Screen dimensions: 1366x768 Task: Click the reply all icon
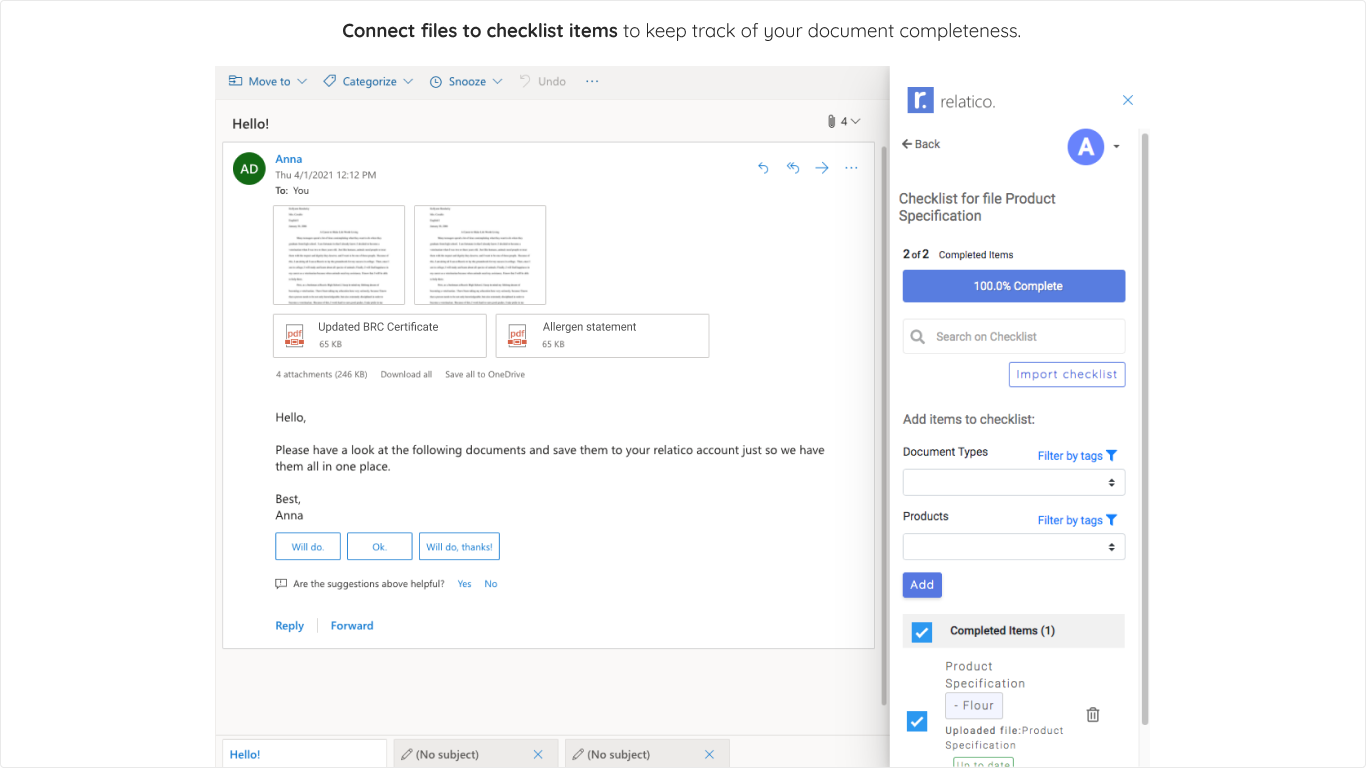tap(793, 168)
